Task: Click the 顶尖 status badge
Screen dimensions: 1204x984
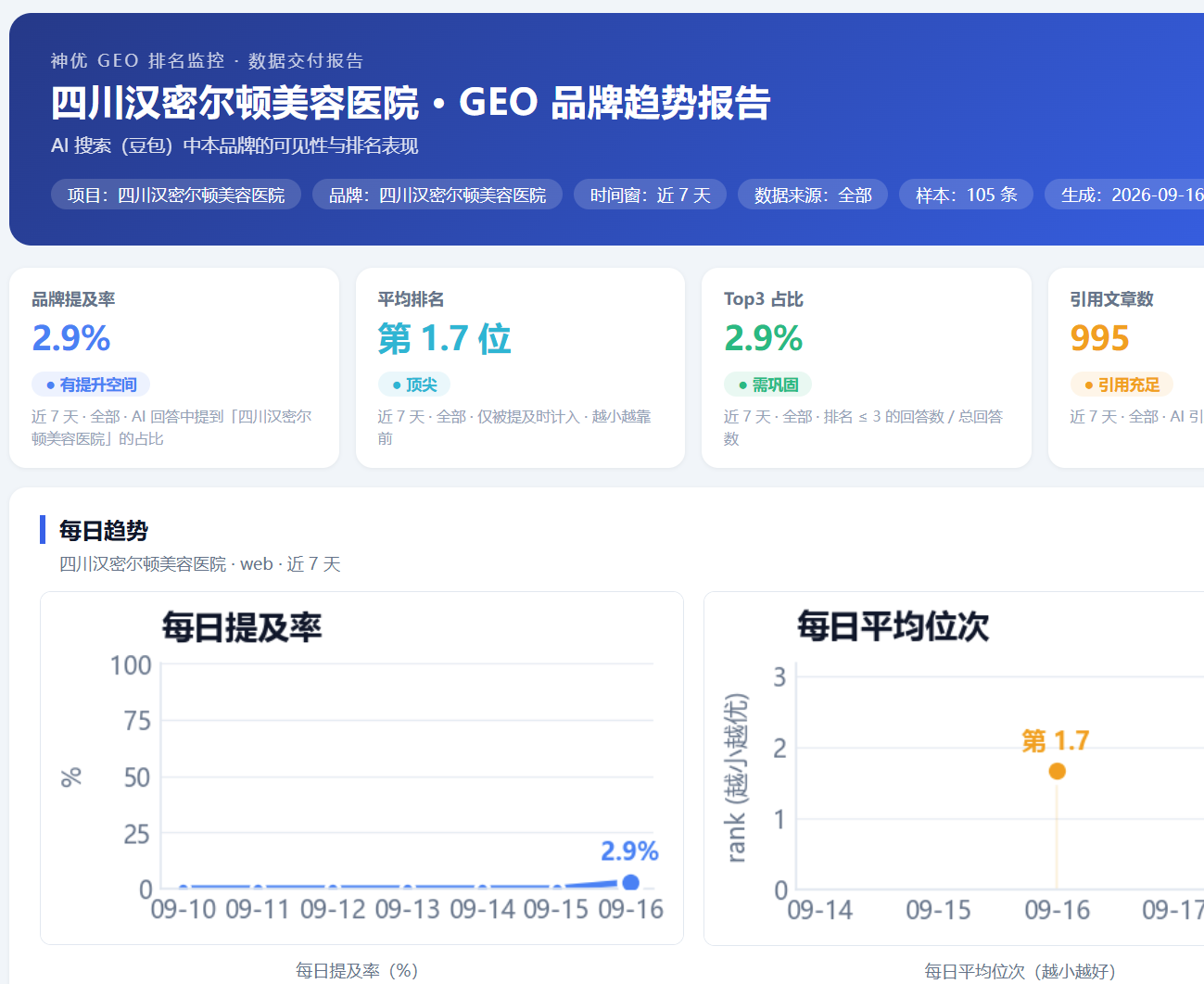Action: pos(414,385)
